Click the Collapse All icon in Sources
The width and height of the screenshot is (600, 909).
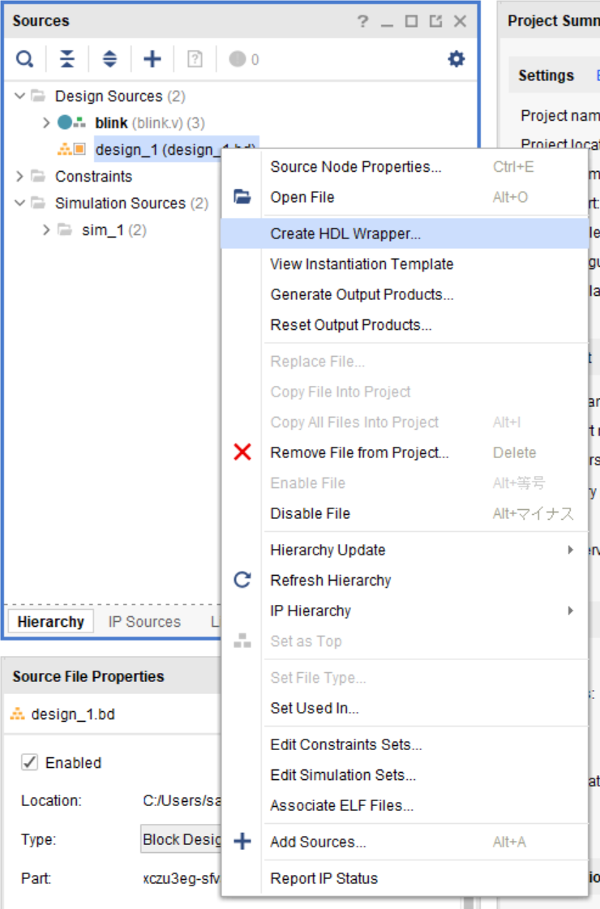point(67,60)
